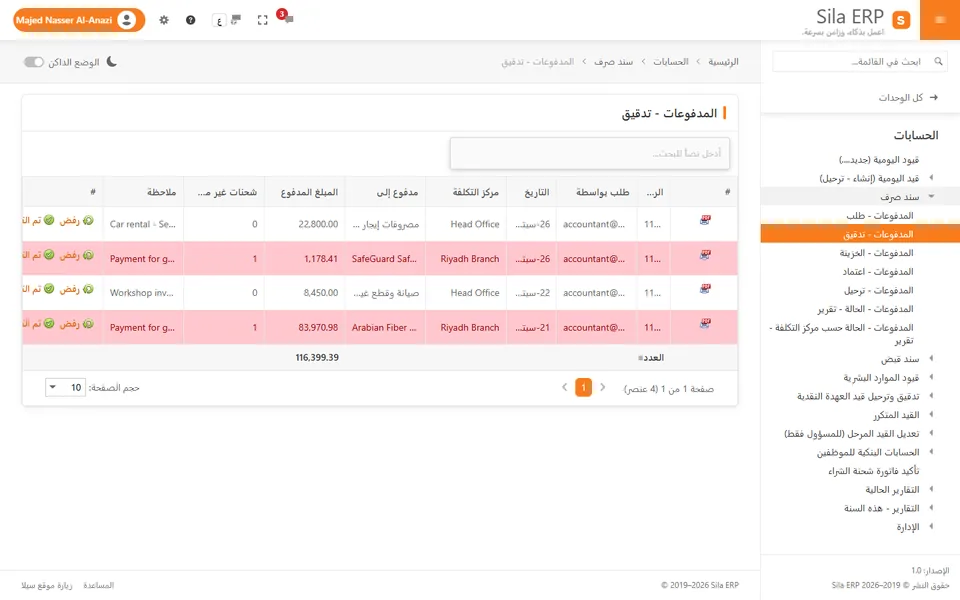Expand تدقيق وترحيل قيد العهدة النقدية section
Image resolution: width=960 pixels, height=600 pixels.
931,396
